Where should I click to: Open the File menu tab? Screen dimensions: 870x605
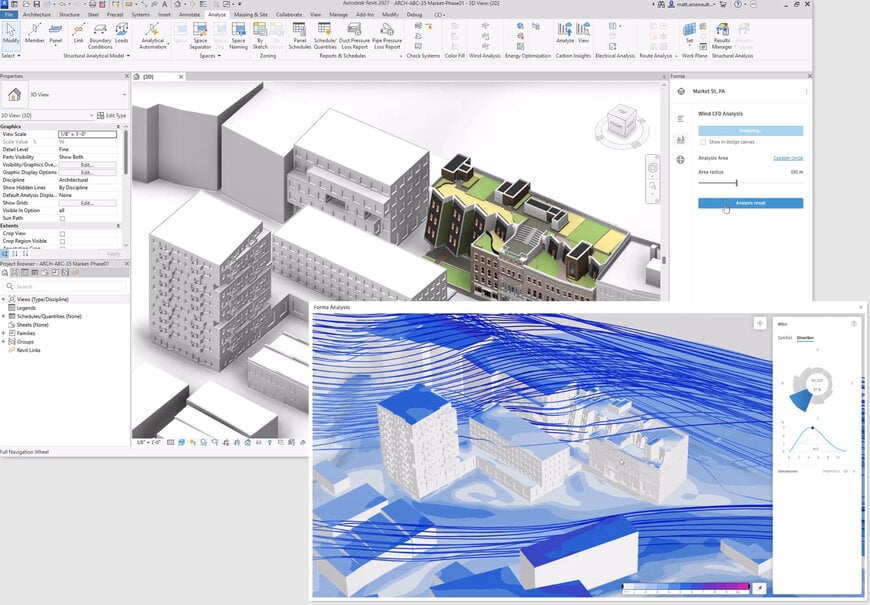click(9, 14)
